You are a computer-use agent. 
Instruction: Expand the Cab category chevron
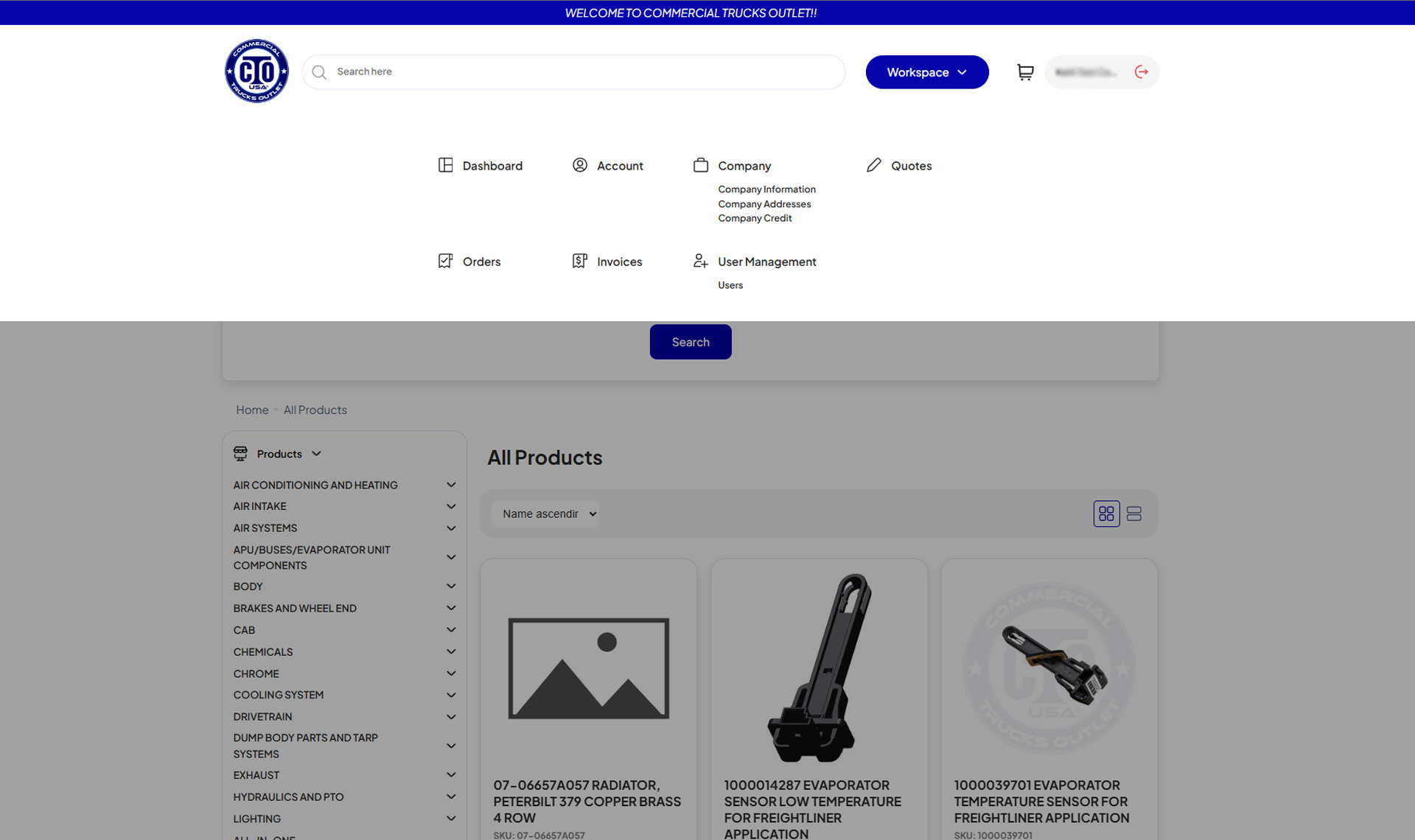click(x=451, y=630)
